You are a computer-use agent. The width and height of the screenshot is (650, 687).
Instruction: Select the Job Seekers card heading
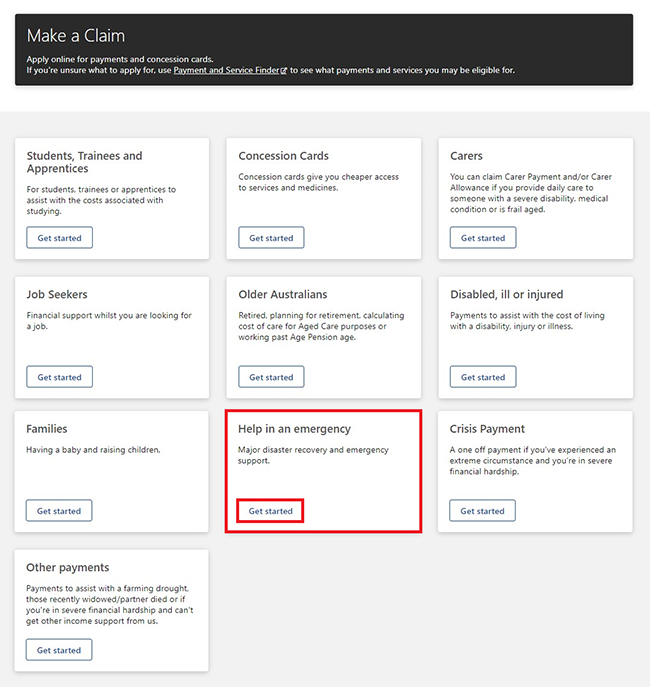57,295
